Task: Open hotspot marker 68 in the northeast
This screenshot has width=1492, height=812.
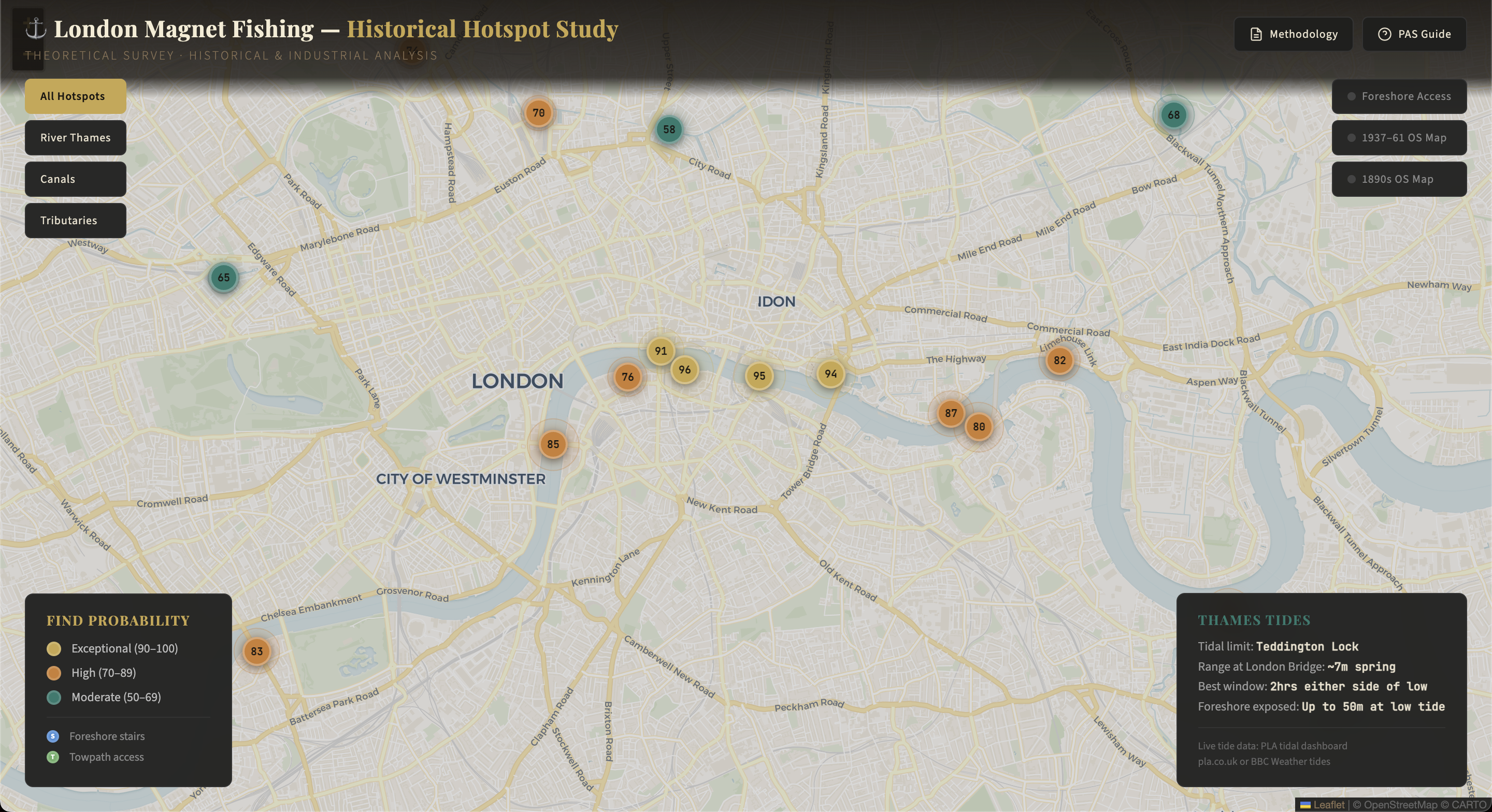Action: [1173, 114]
